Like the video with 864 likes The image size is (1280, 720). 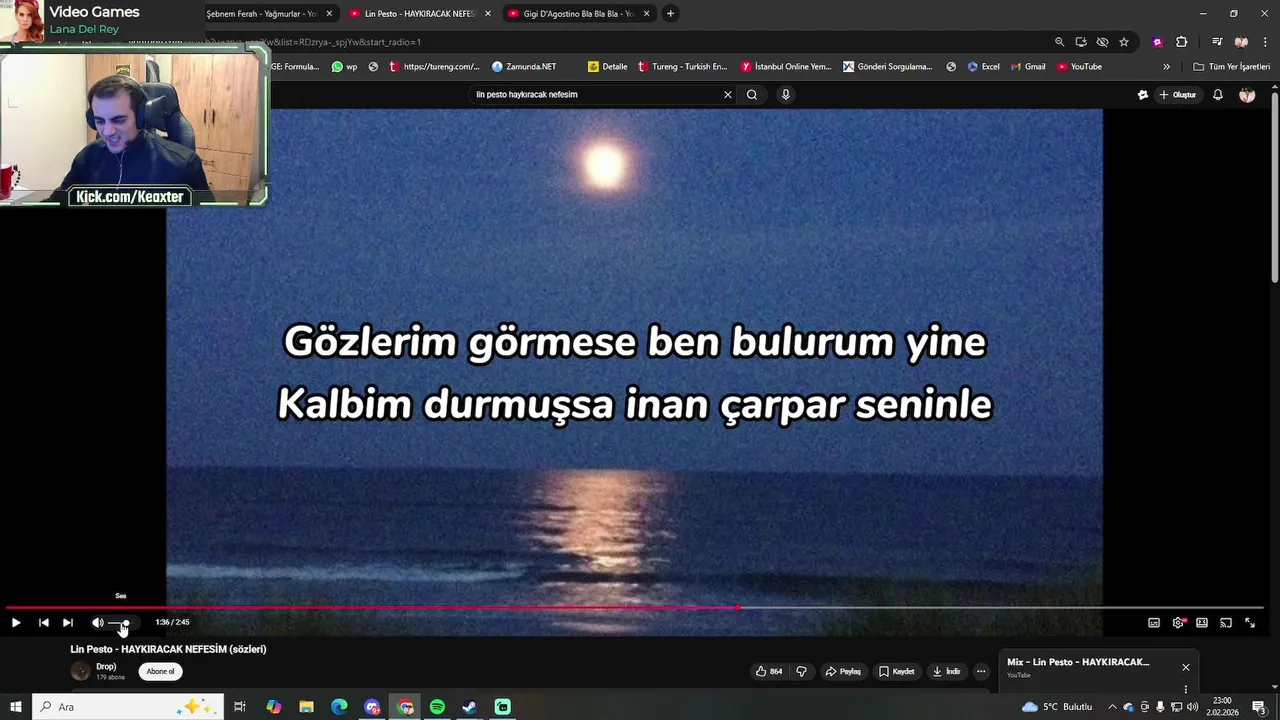click(768, 672)
